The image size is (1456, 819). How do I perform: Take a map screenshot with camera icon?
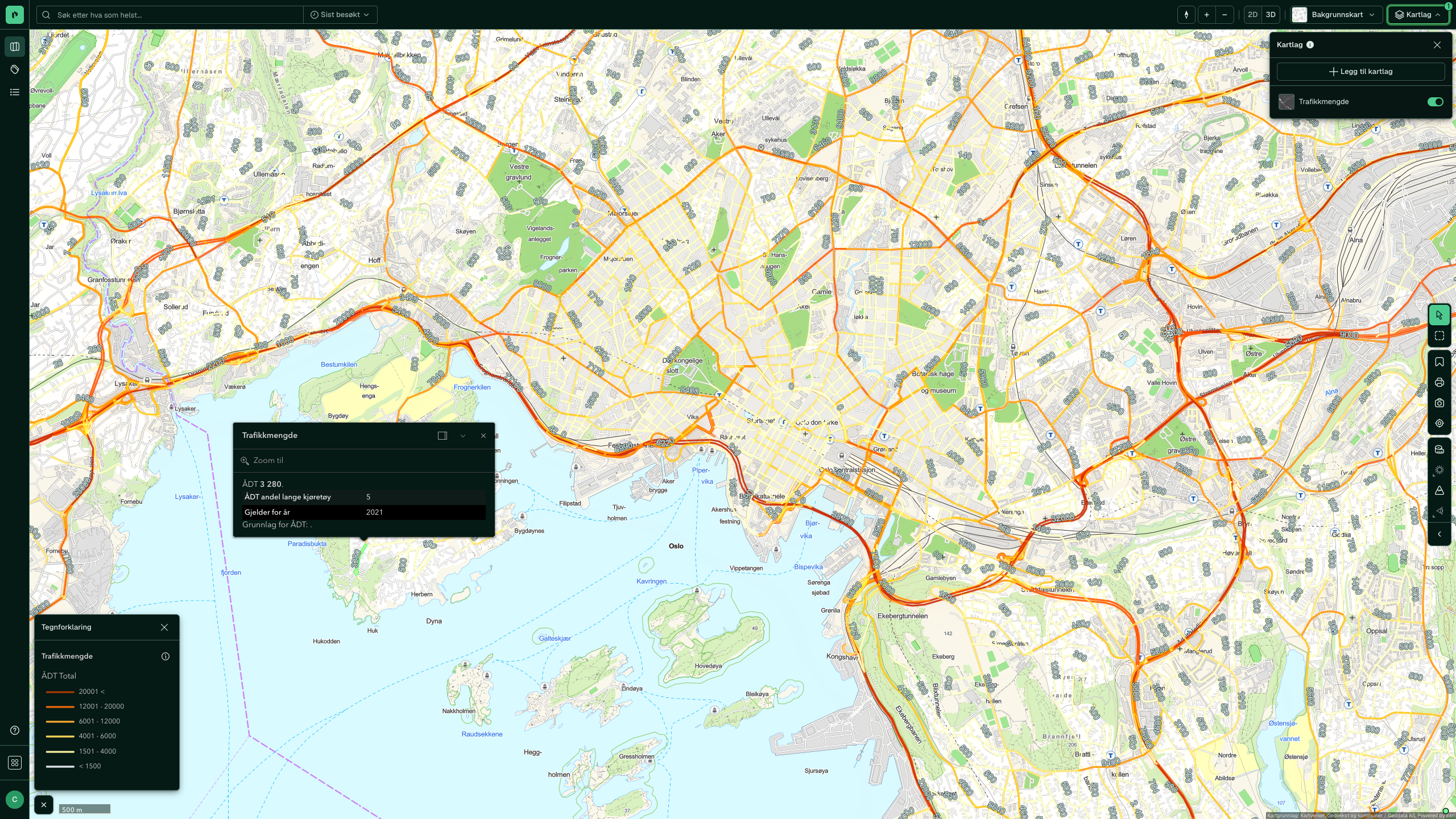pyautogui.click(x=1439, y=403)
